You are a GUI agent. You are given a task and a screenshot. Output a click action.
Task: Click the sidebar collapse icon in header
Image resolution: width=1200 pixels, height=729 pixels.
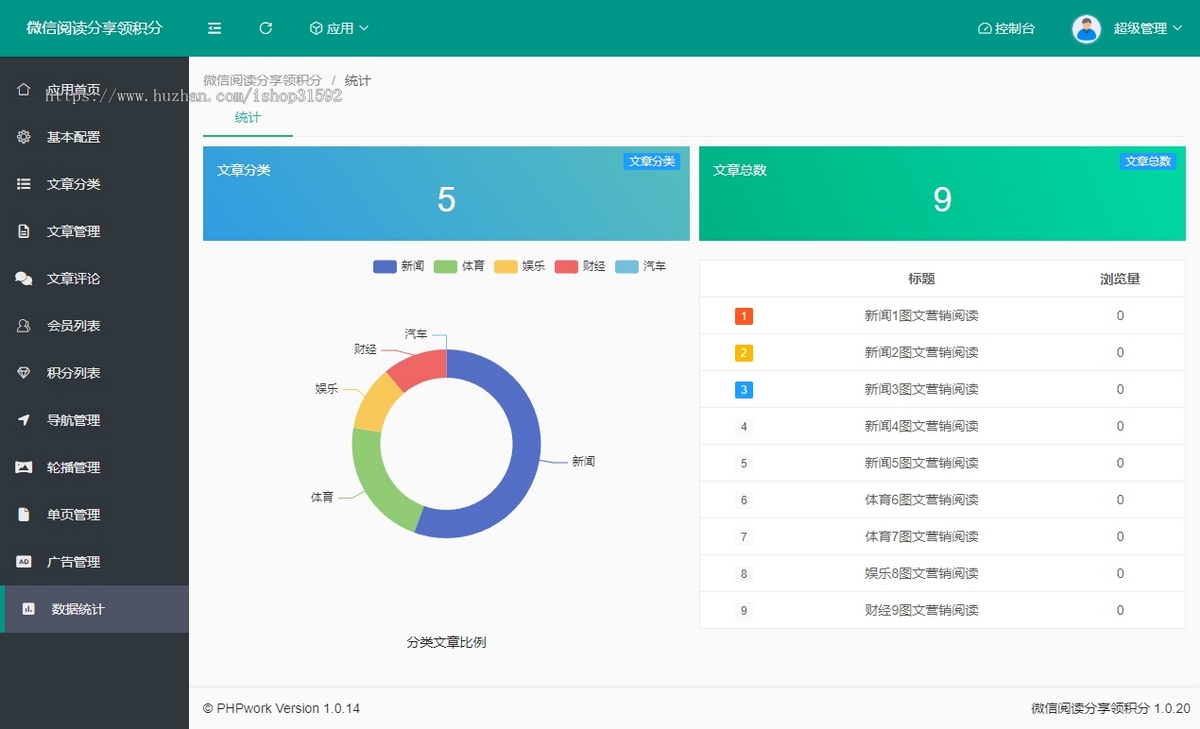click(214, 28)
